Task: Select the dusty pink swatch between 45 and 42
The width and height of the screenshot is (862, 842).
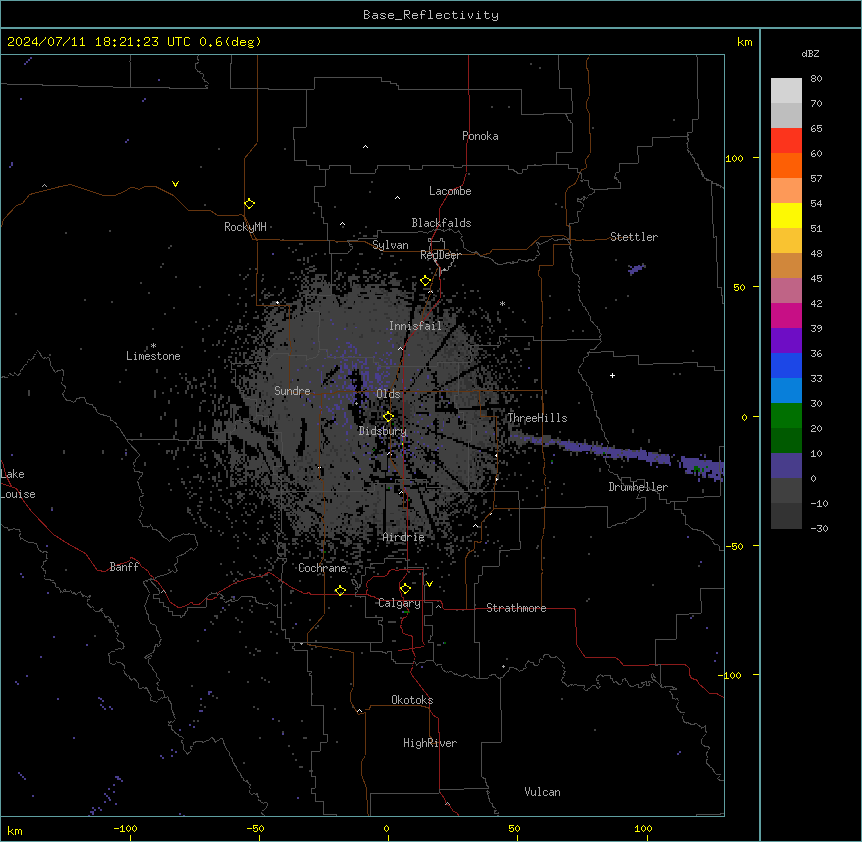Action: (x=786, y=291)
